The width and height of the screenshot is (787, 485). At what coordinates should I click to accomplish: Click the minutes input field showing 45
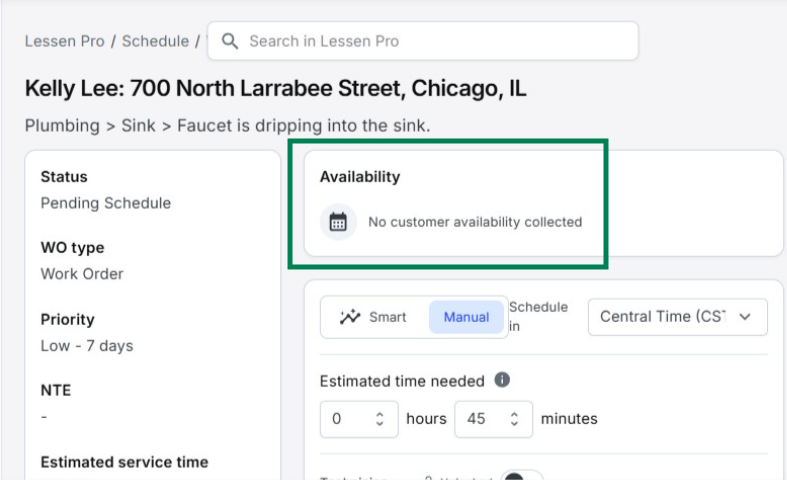click(480, 419)
